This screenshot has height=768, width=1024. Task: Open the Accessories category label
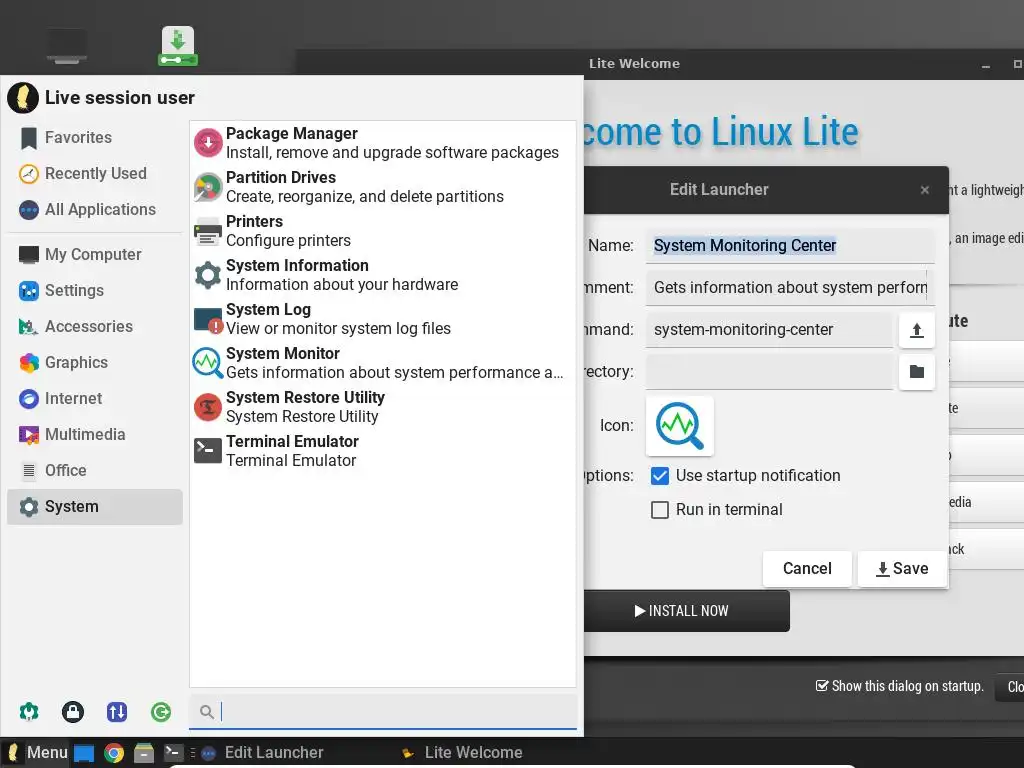point(89,327)
